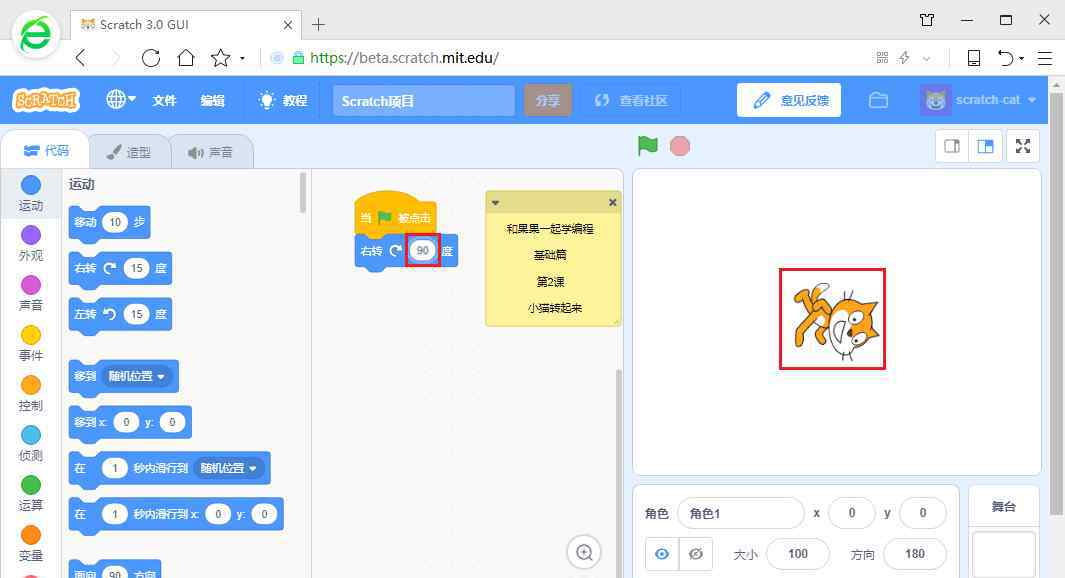The width and height of the screenshot is (1065, 578).
Task: Switch to the 代码 tab
Action: (x=46, y=150)
